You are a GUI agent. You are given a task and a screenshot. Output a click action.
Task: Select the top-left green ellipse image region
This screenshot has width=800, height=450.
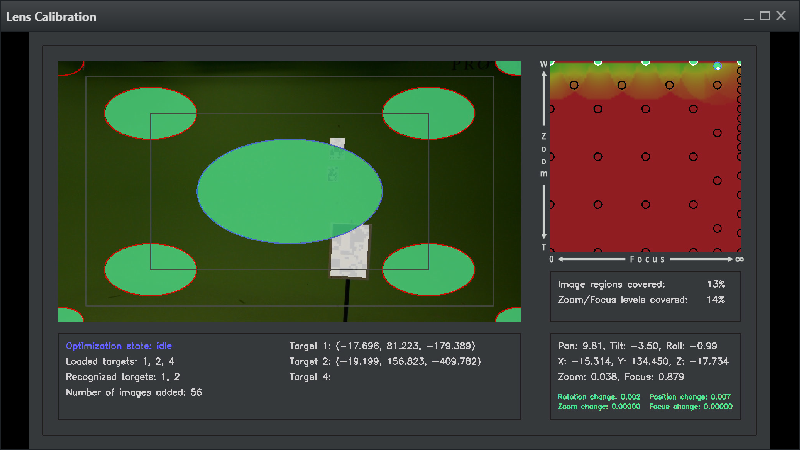(150, 112)
